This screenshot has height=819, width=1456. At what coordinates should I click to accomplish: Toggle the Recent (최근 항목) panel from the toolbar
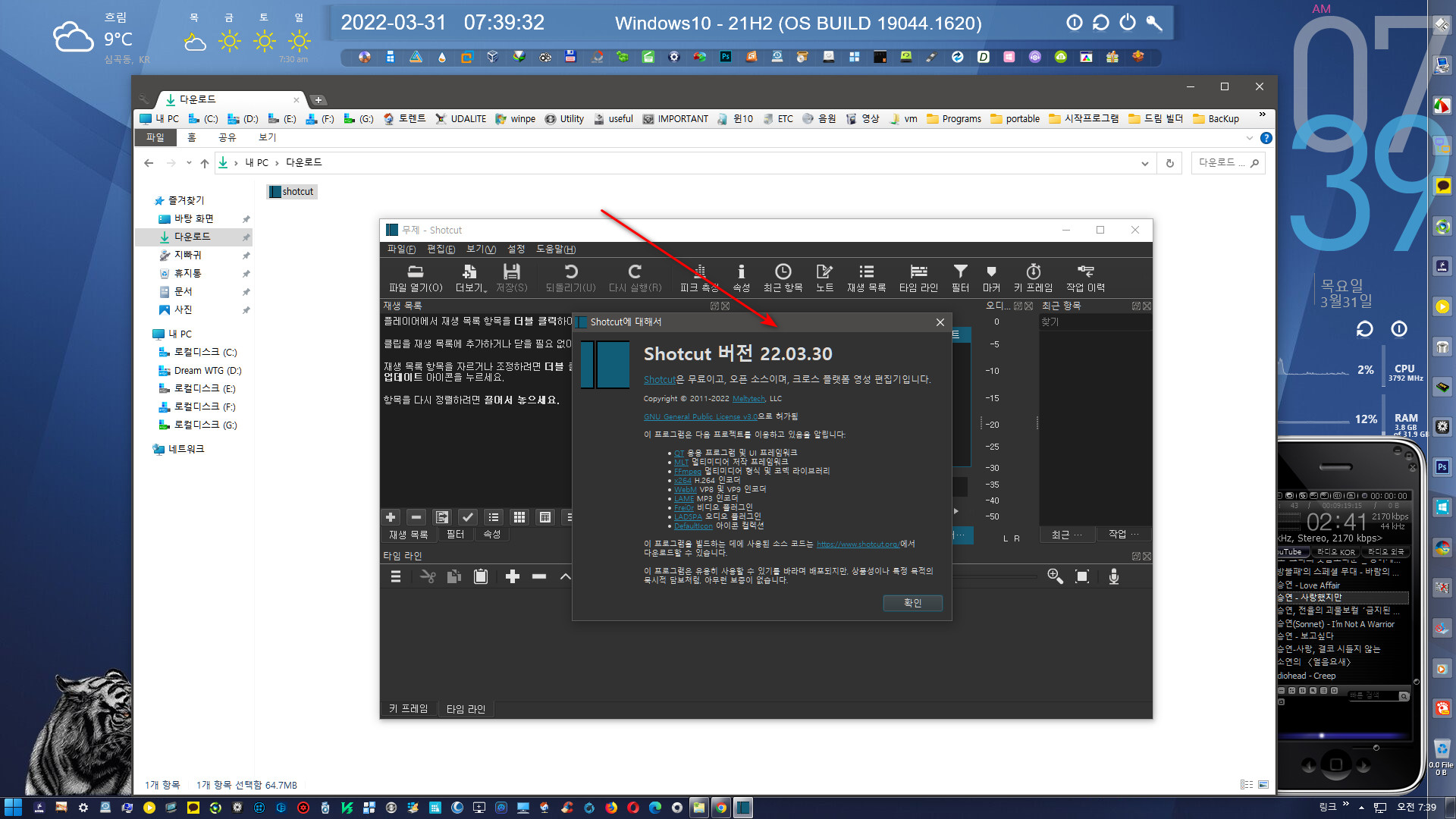(783, 278)
